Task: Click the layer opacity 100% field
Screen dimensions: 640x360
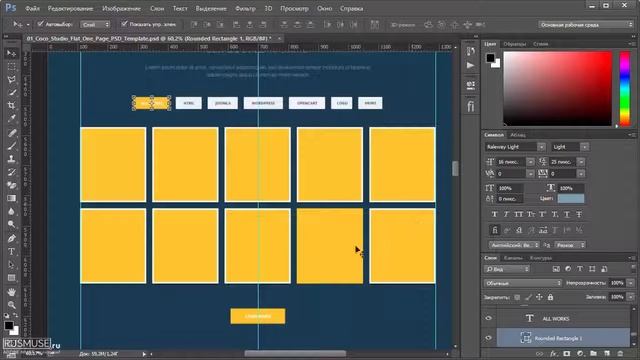Action: click(x=617, y=283)
